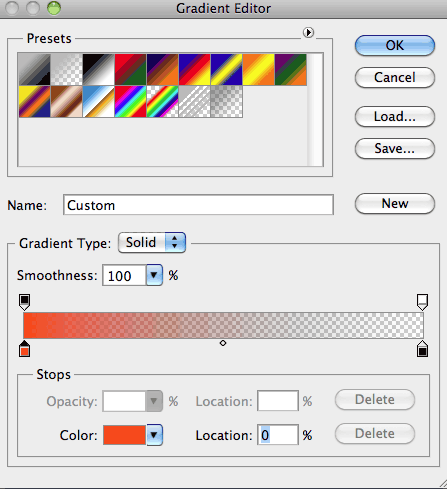Select the left black opacity stop
The height and width of the screenshot is (489, 447).
(24, 302)
